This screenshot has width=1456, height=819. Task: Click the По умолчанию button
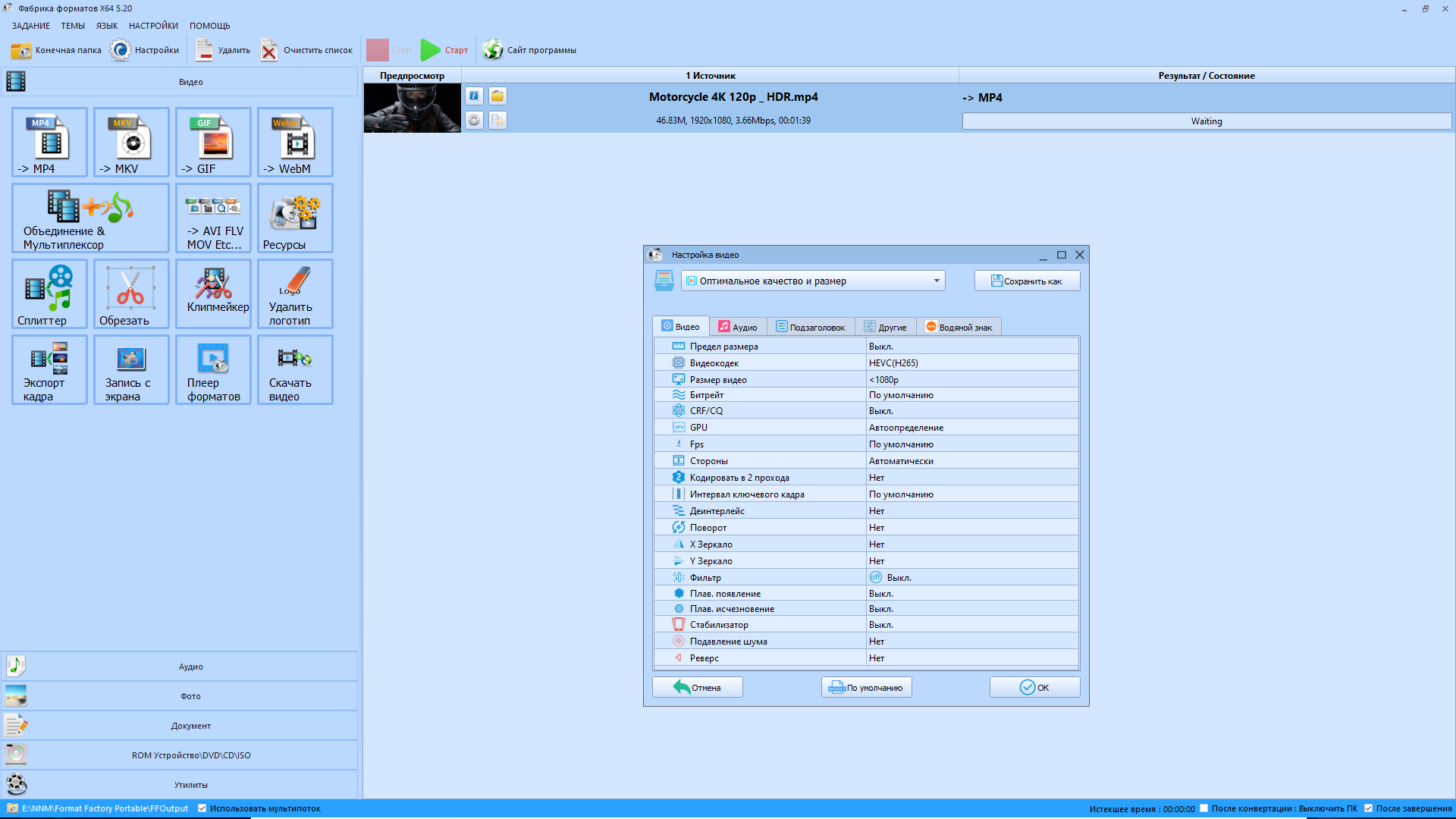(866, 688)
